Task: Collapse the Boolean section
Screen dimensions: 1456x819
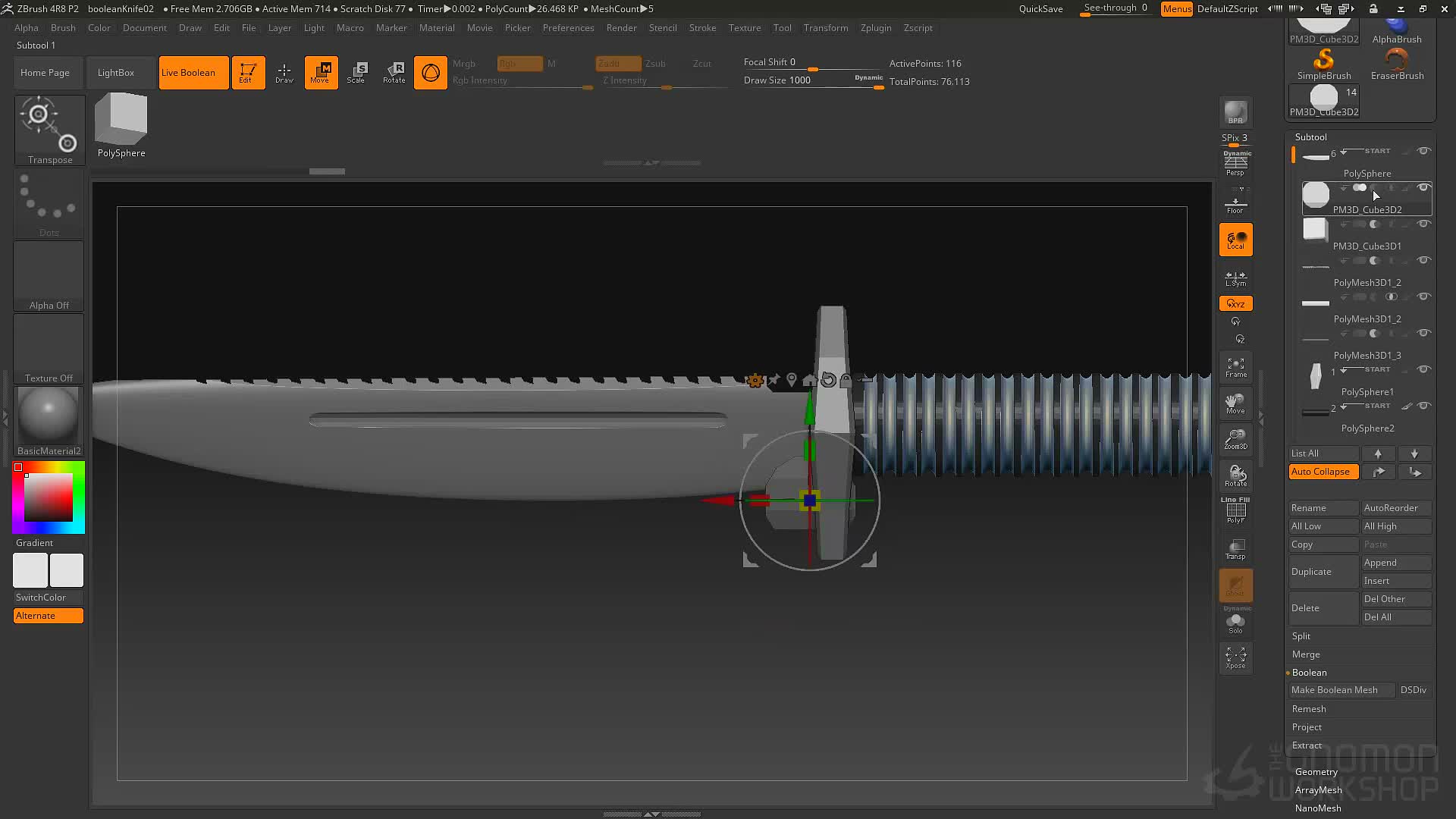Action: point(1309,673)
